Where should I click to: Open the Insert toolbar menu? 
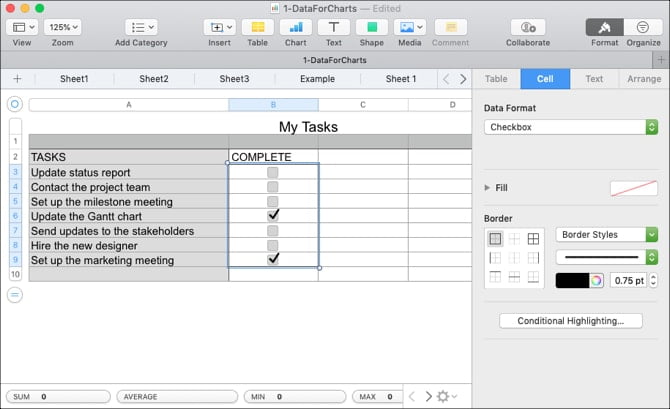tap(219, 27)
